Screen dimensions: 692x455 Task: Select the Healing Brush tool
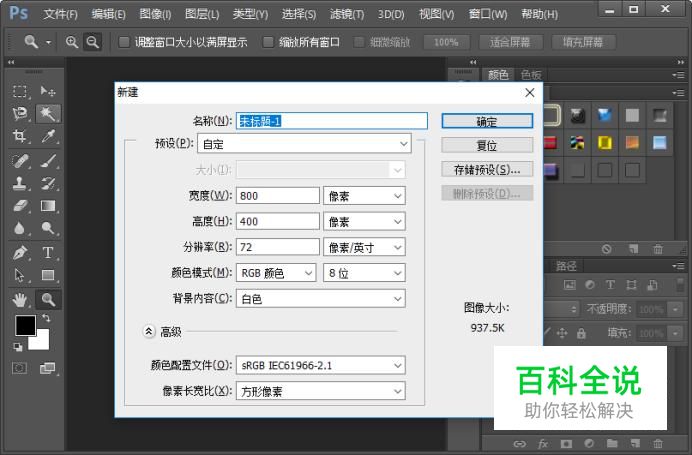(20, 161)
